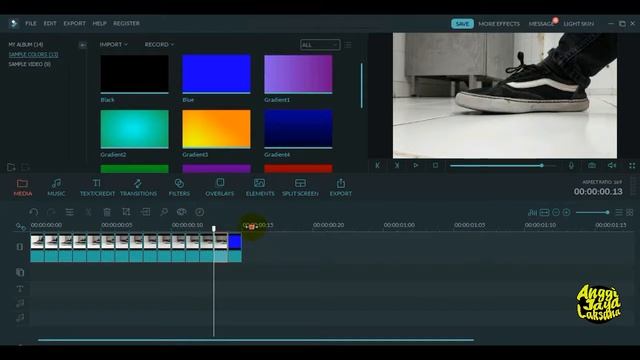
Task: Select the overlay track icon
Action: [x=20, y=272]
